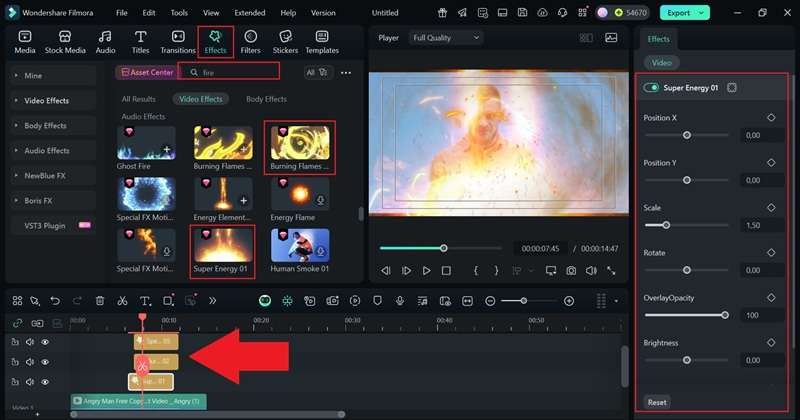Click the Reset button
This screenshot has width=800, height=420.
pyautogui.click(x=657, y=402)
